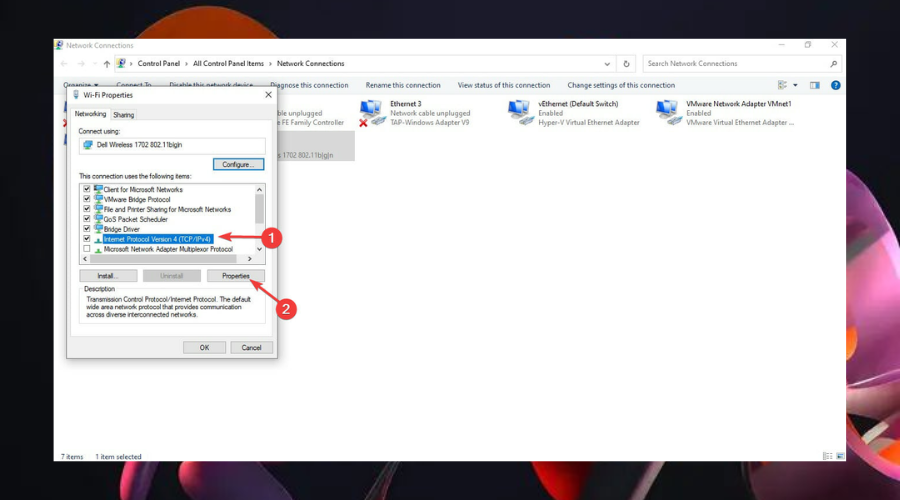900x500 pixels.
Task: Toggle QoS Packet Scheduler checkbox
Action: [x=87, y=219]
